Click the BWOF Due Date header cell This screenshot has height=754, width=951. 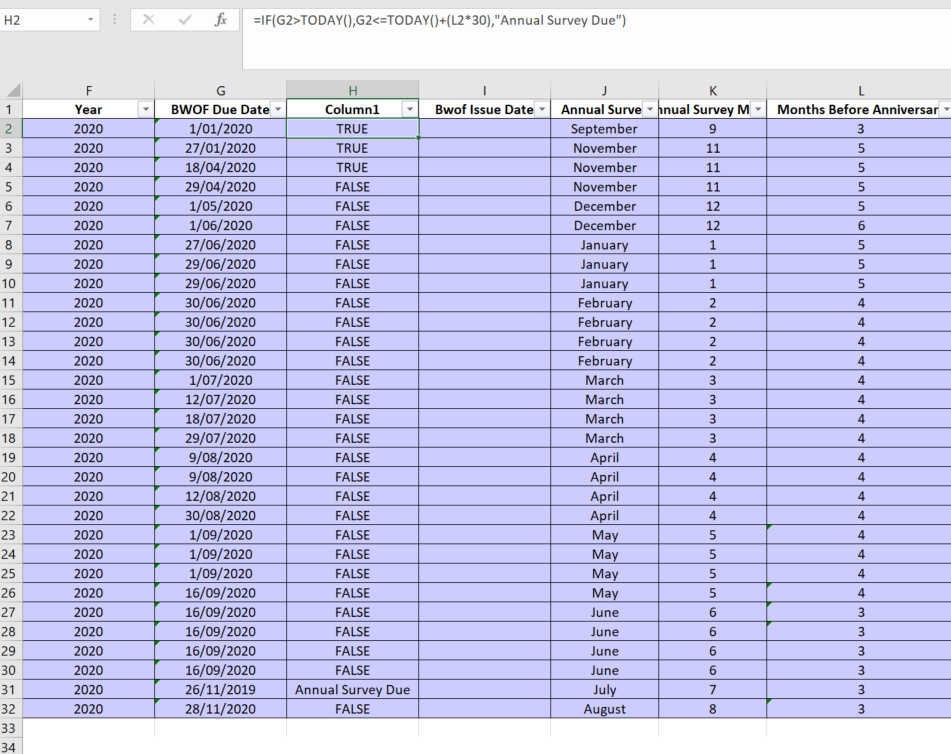coord(221,109)
